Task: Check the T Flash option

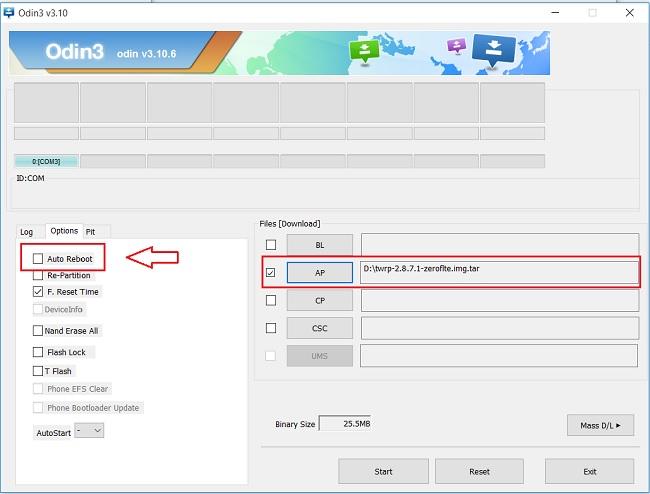Action: (38, 371)
